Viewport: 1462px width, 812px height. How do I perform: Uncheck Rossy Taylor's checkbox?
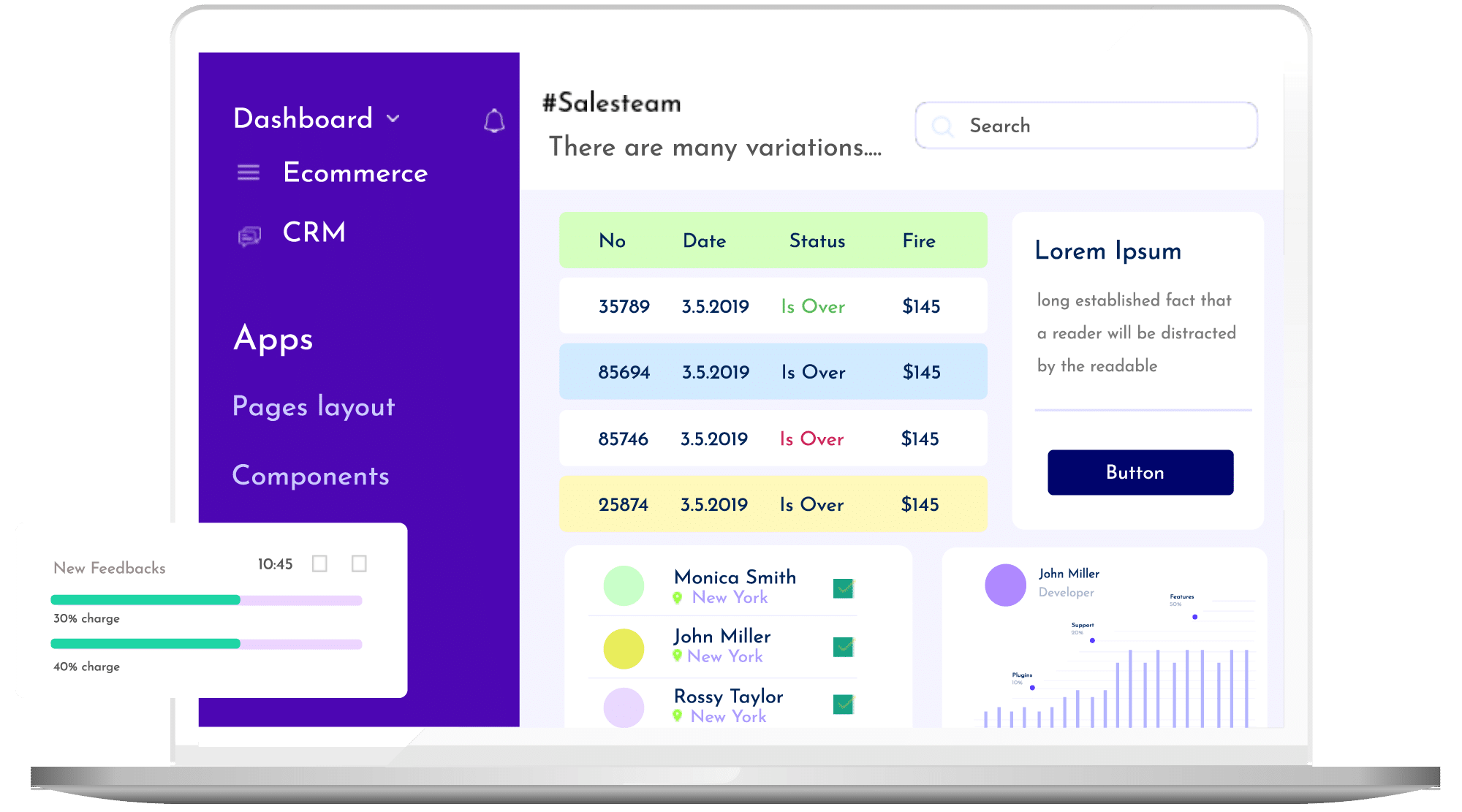pyautogui.click(x=844, y=704)
